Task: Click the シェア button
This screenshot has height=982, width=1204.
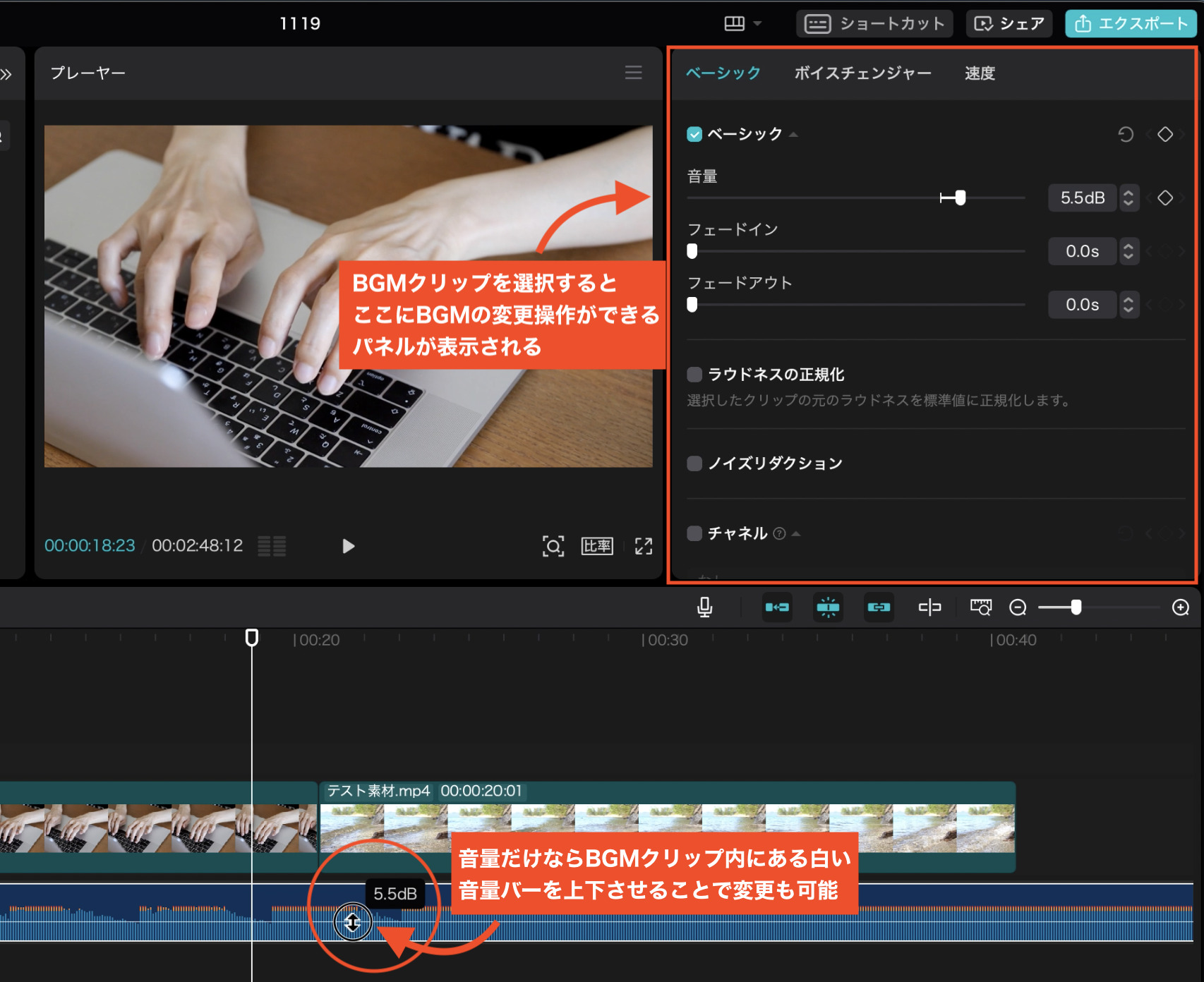Action: (x=1009, y=23)
